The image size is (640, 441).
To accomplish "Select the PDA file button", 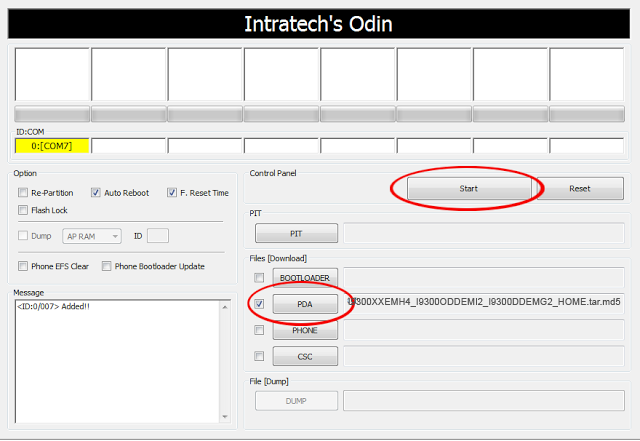I will pos(305,303).
